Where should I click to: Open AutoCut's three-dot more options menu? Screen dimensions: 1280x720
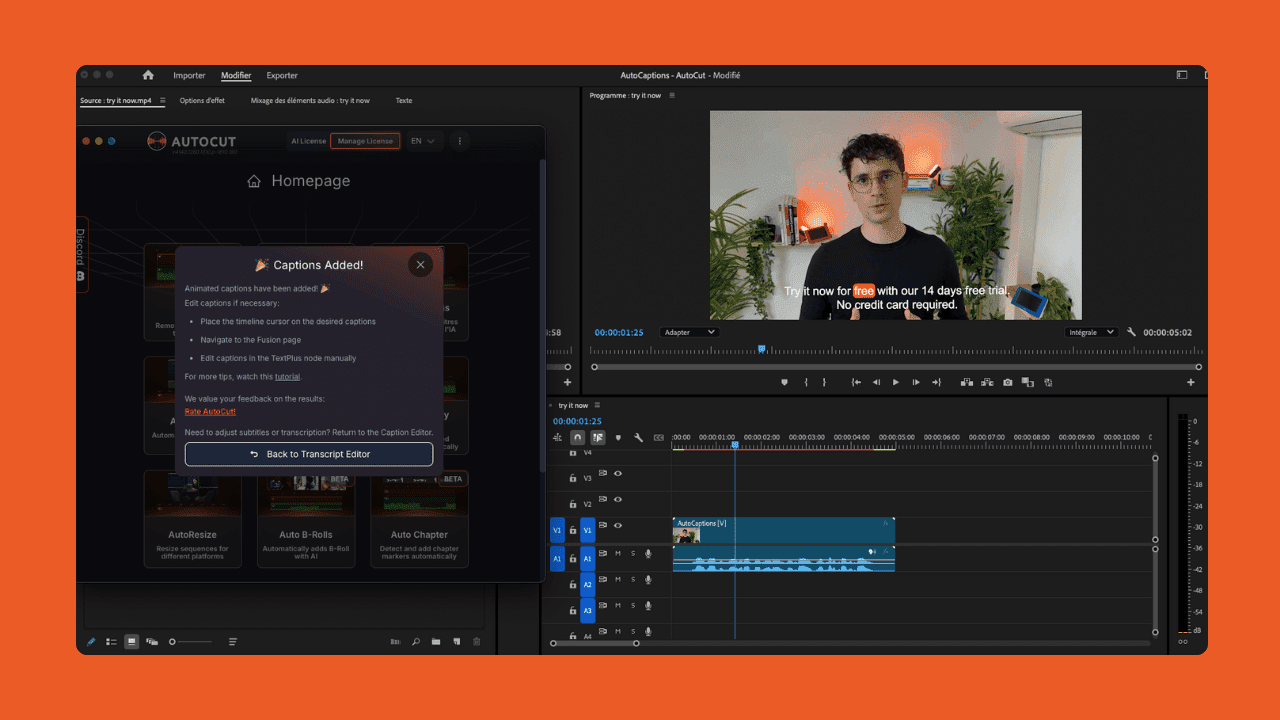click(460, 141)
